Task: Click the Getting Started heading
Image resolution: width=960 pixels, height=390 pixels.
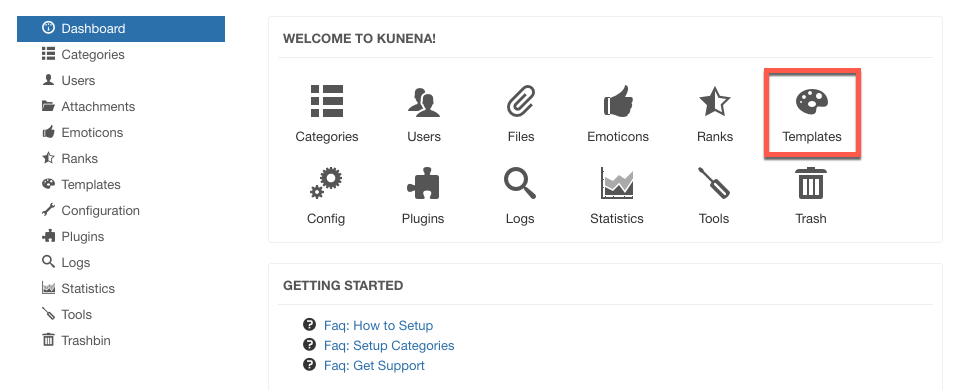Action: (343, 286)
